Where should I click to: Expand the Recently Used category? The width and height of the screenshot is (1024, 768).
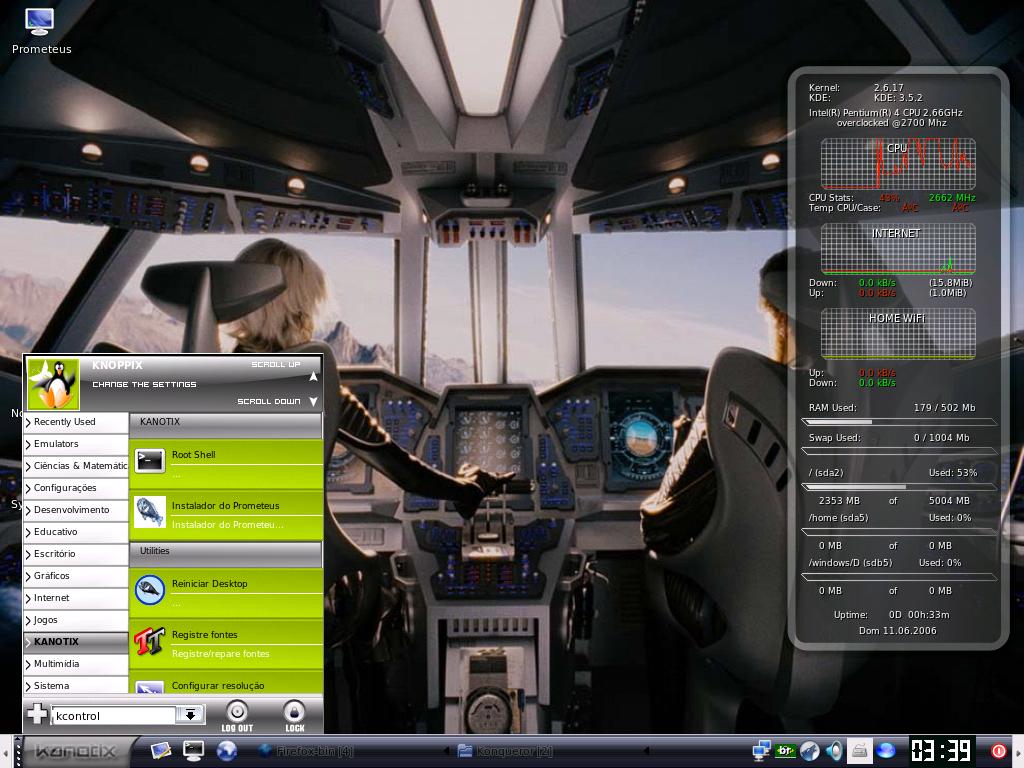(76, 422)
